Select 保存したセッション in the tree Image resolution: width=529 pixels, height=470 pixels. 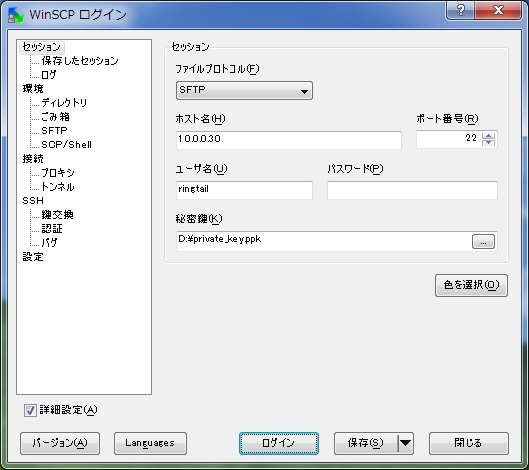point(80,61)
